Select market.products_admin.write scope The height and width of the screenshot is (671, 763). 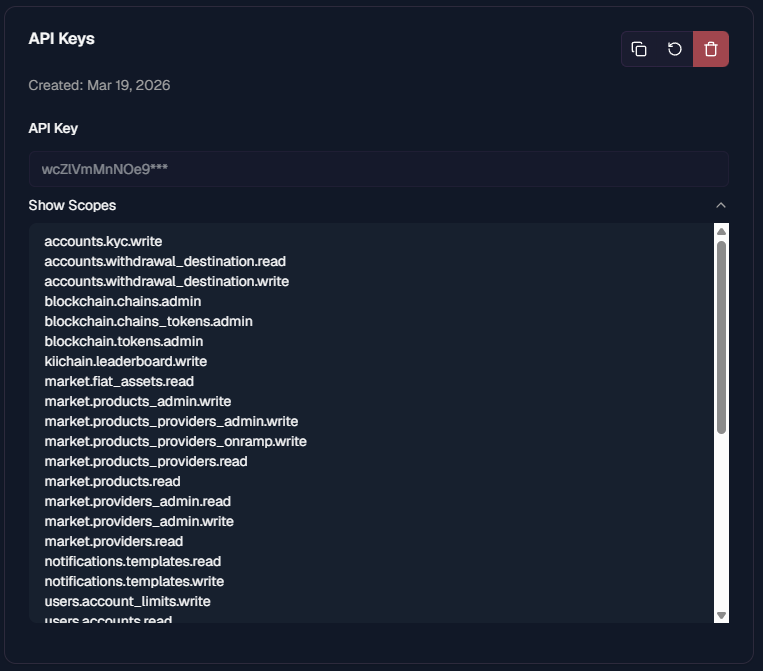[x=138, y=401]
